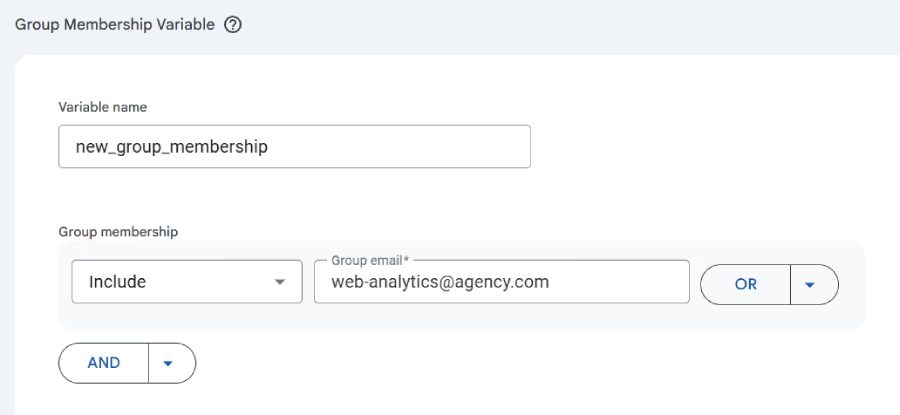
Task: Click the word Include in the combo box
Action: click(118, 282)
